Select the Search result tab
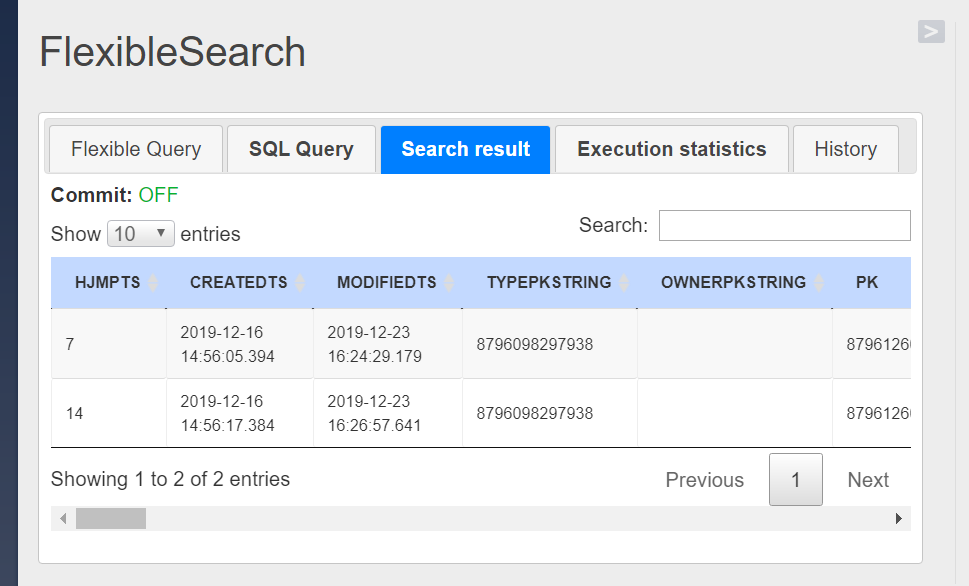Image resolution: width=969 pixels, height=586 pixels. pyautogui.click(x=465, y=150)
